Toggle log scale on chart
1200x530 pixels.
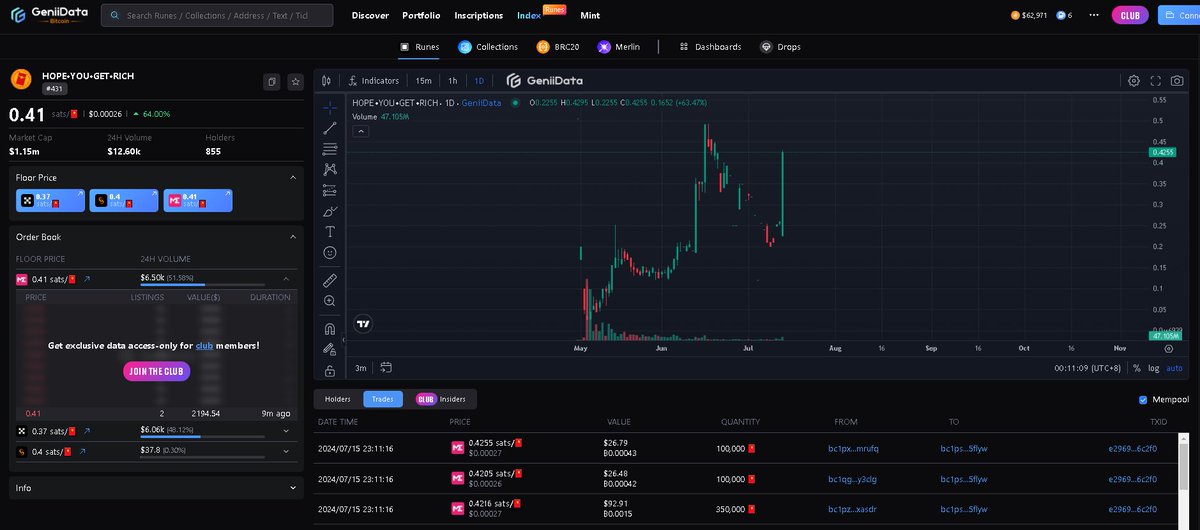click(1154, 368)
